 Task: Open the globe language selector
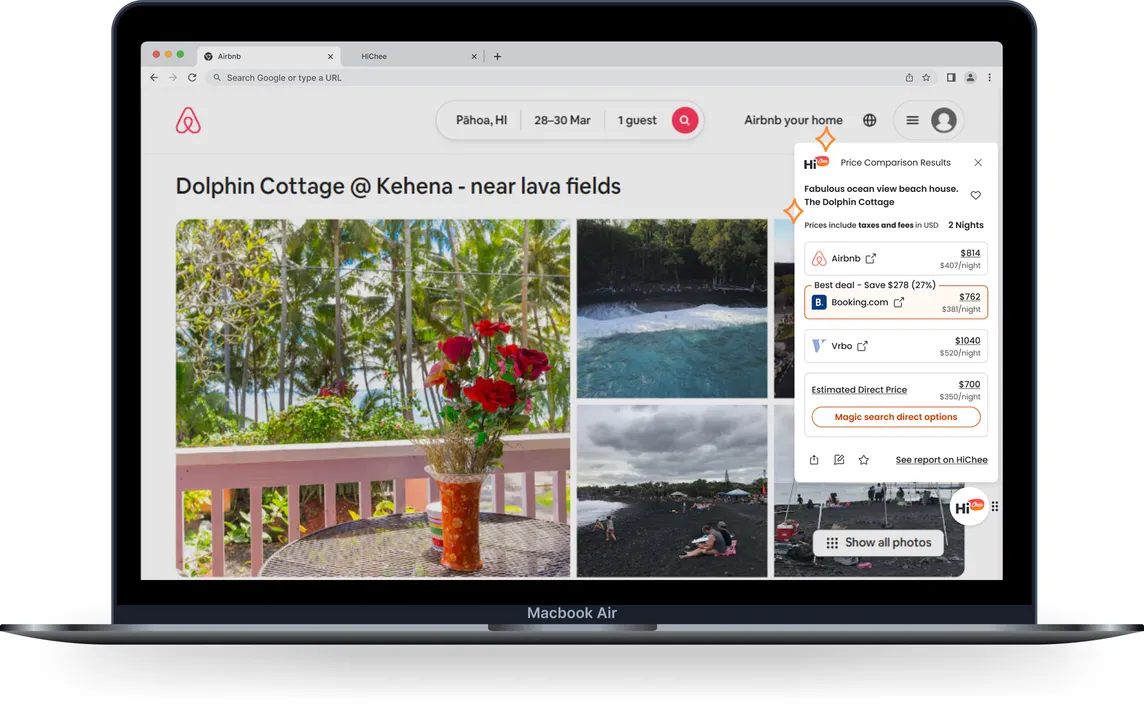(x=869, y=120)
